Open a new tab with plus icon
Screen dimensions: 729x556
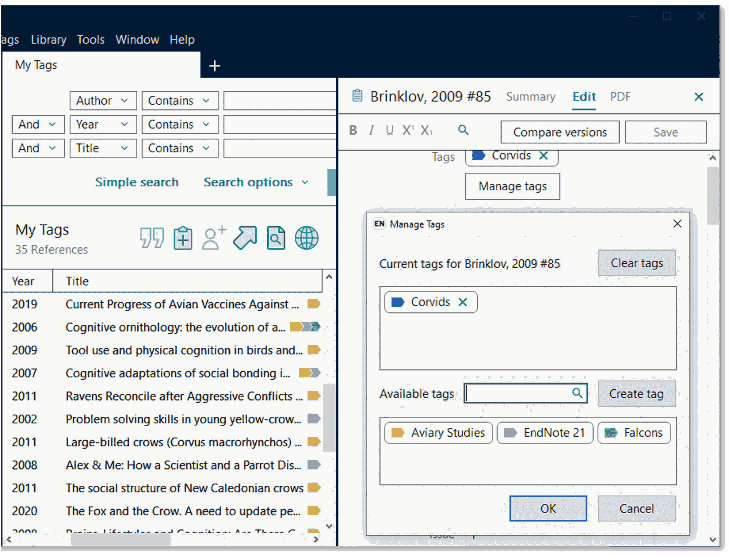214,66
